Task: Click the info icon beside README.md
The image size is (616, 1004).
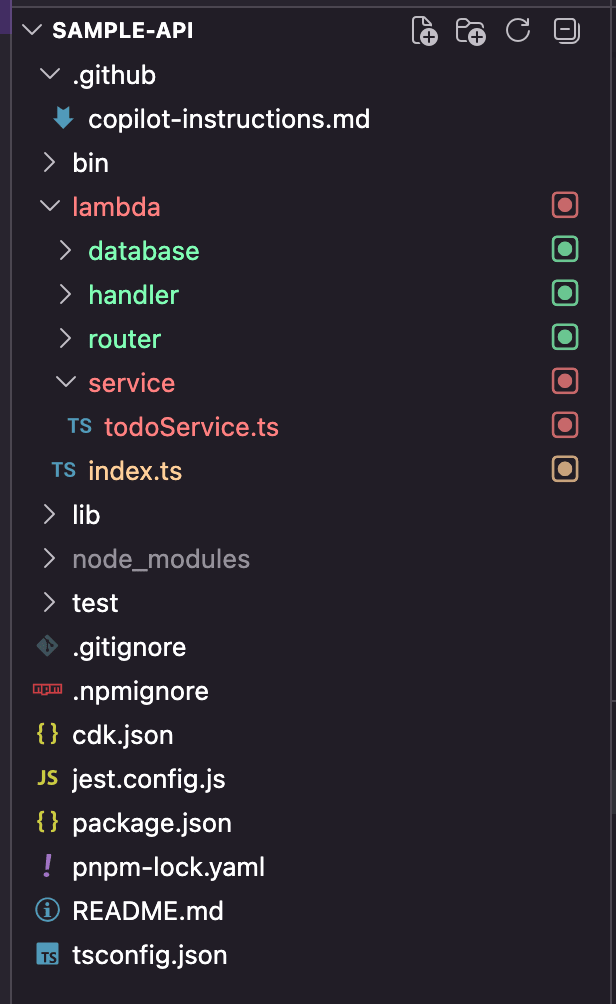Action: [x=47, y=911]
